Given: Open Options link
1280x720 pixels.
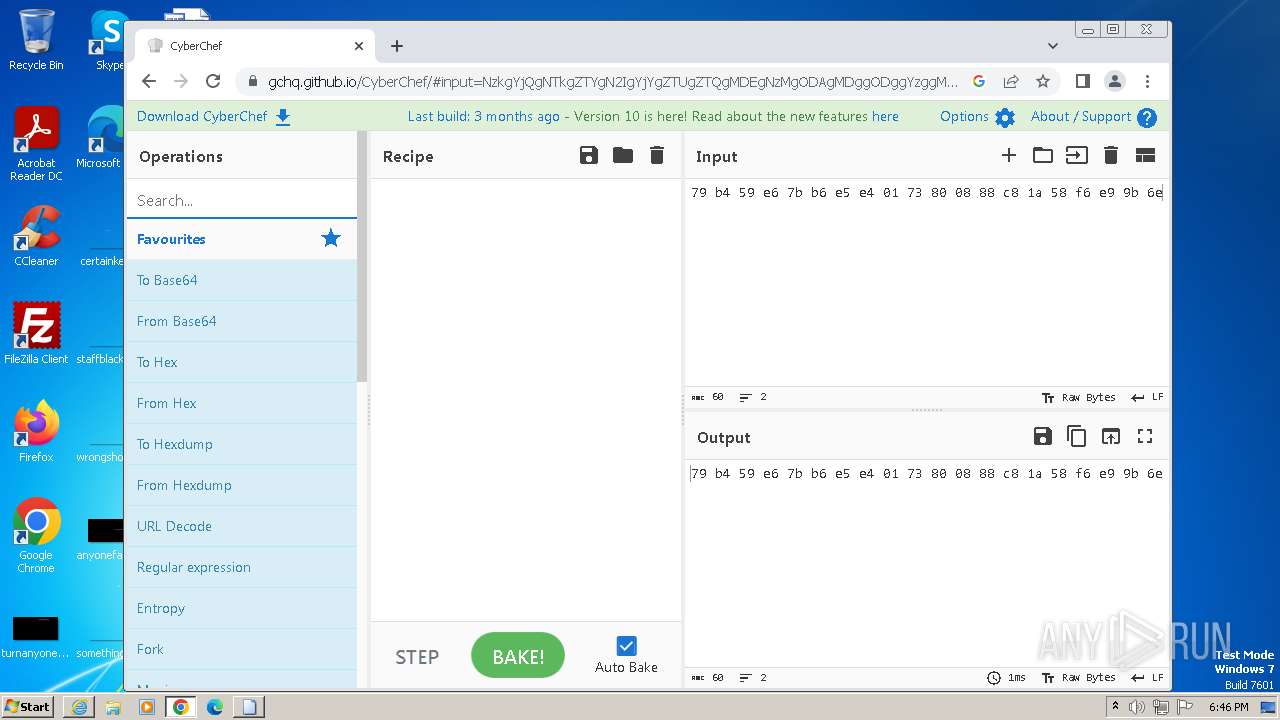Looking at the screenshot, I should pos(964,116).
